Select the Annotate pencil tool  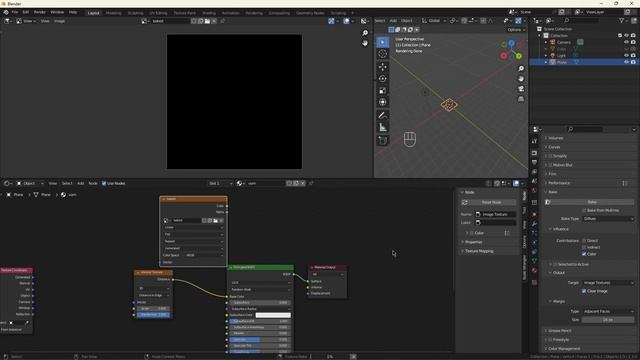pos(382,116)
